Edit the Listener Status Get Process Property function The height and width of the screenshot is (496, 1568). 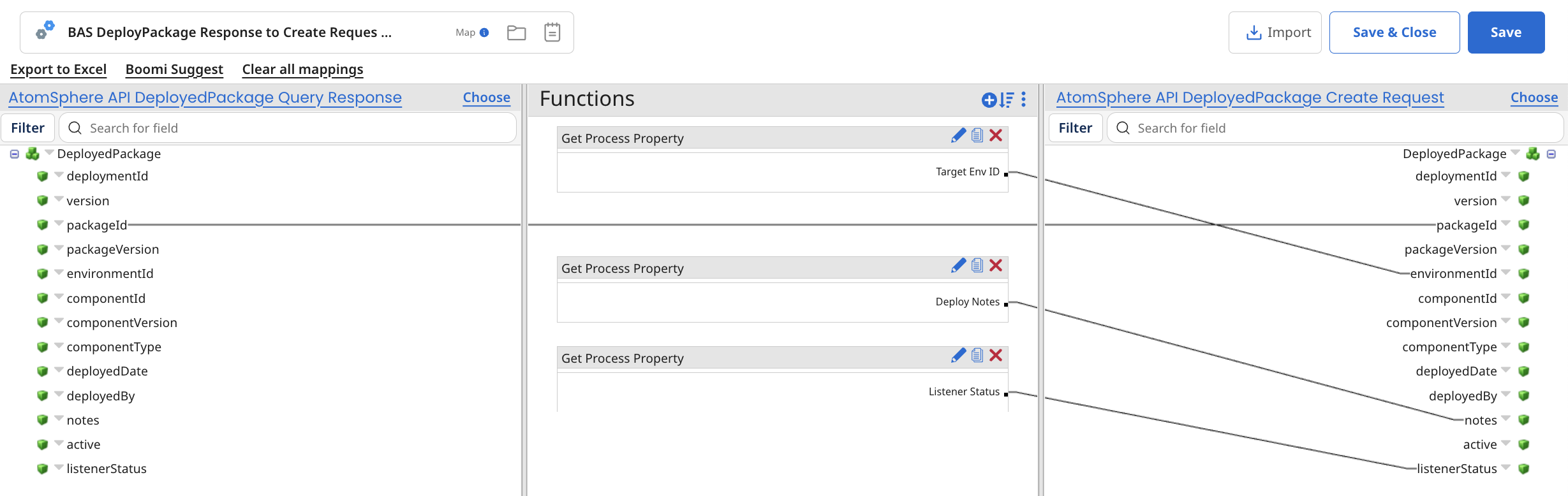pyautogui.click(x=958, y=355)
